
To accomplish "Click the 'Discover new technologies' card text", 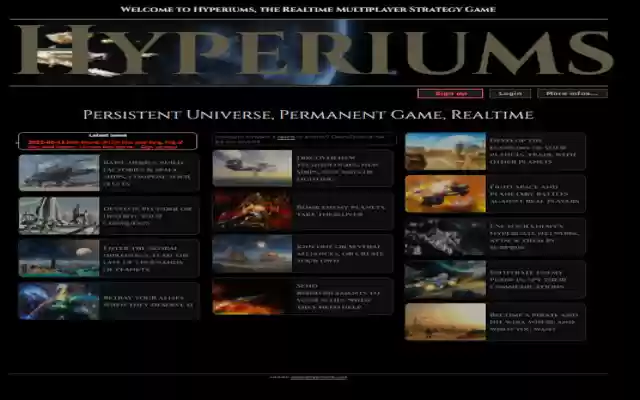I will [337, 168].
